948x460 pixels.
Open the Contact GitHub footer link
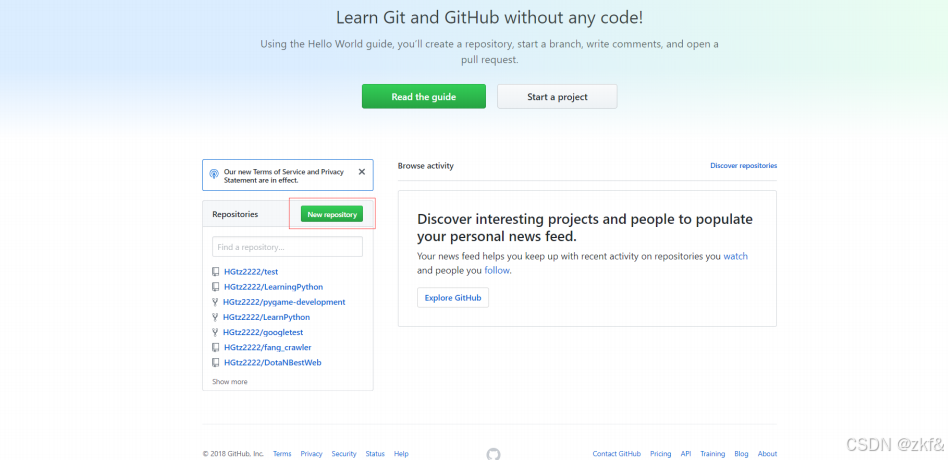pyautogui.click(x=617, y=454)
